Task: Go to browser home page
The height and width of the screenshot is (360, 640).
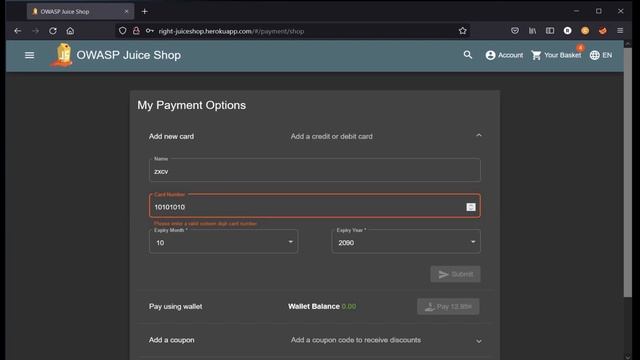Action: pyautogui.click(x=70, y=31)
